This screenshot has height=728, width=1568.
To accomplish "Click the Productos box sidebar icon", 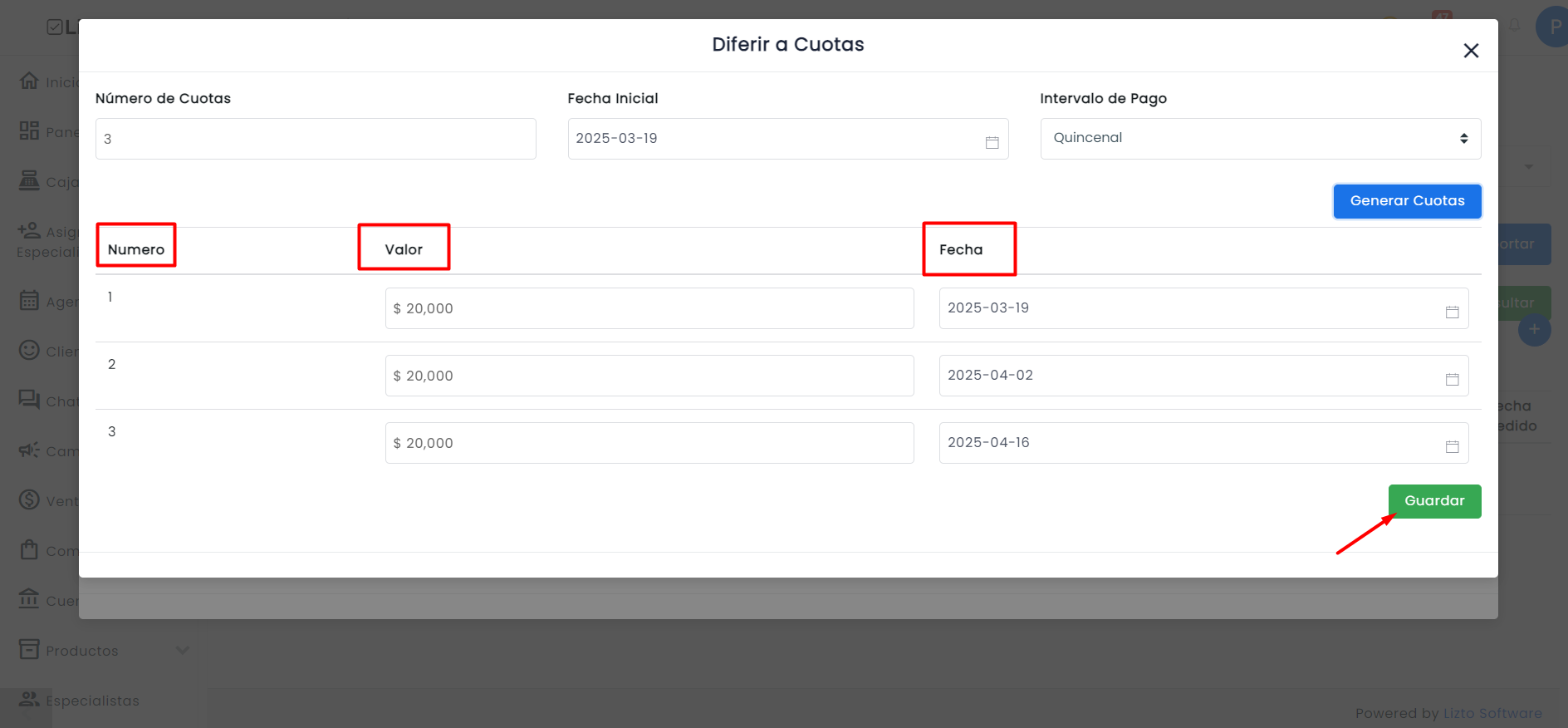I will (29, 649).
